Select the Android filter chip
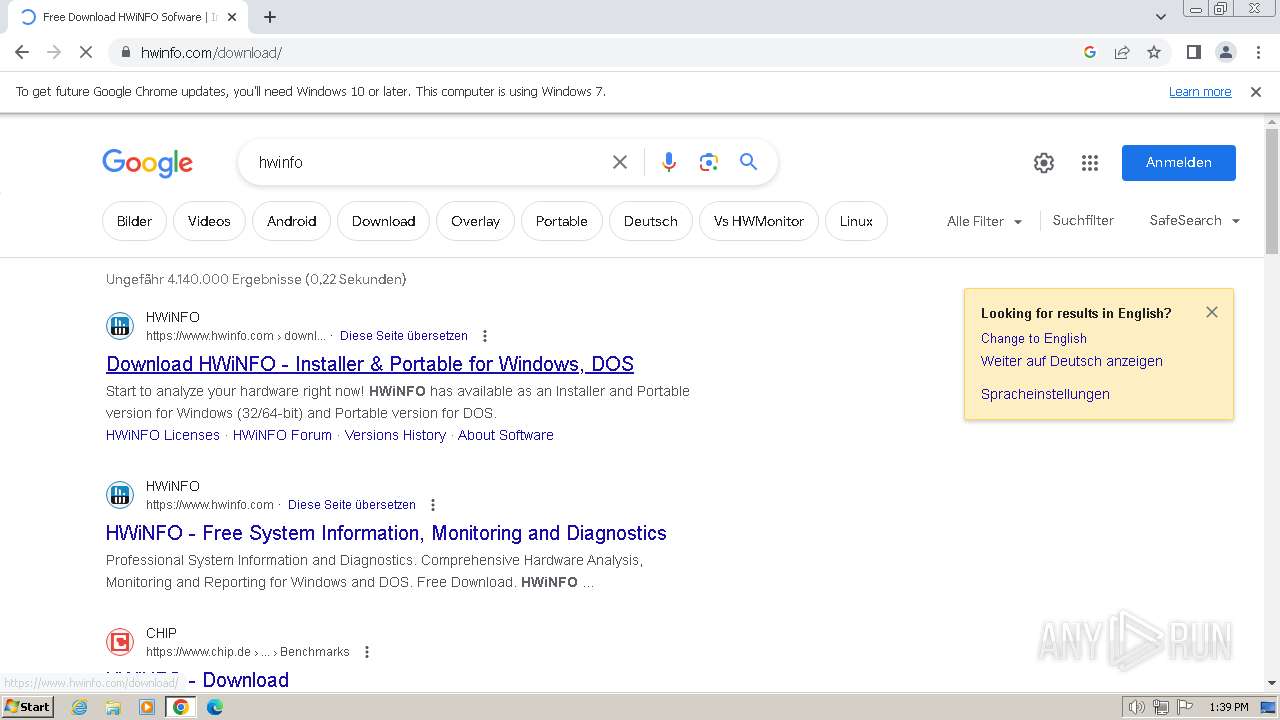This screenshot has height=720, width=1280. point(291,221)
